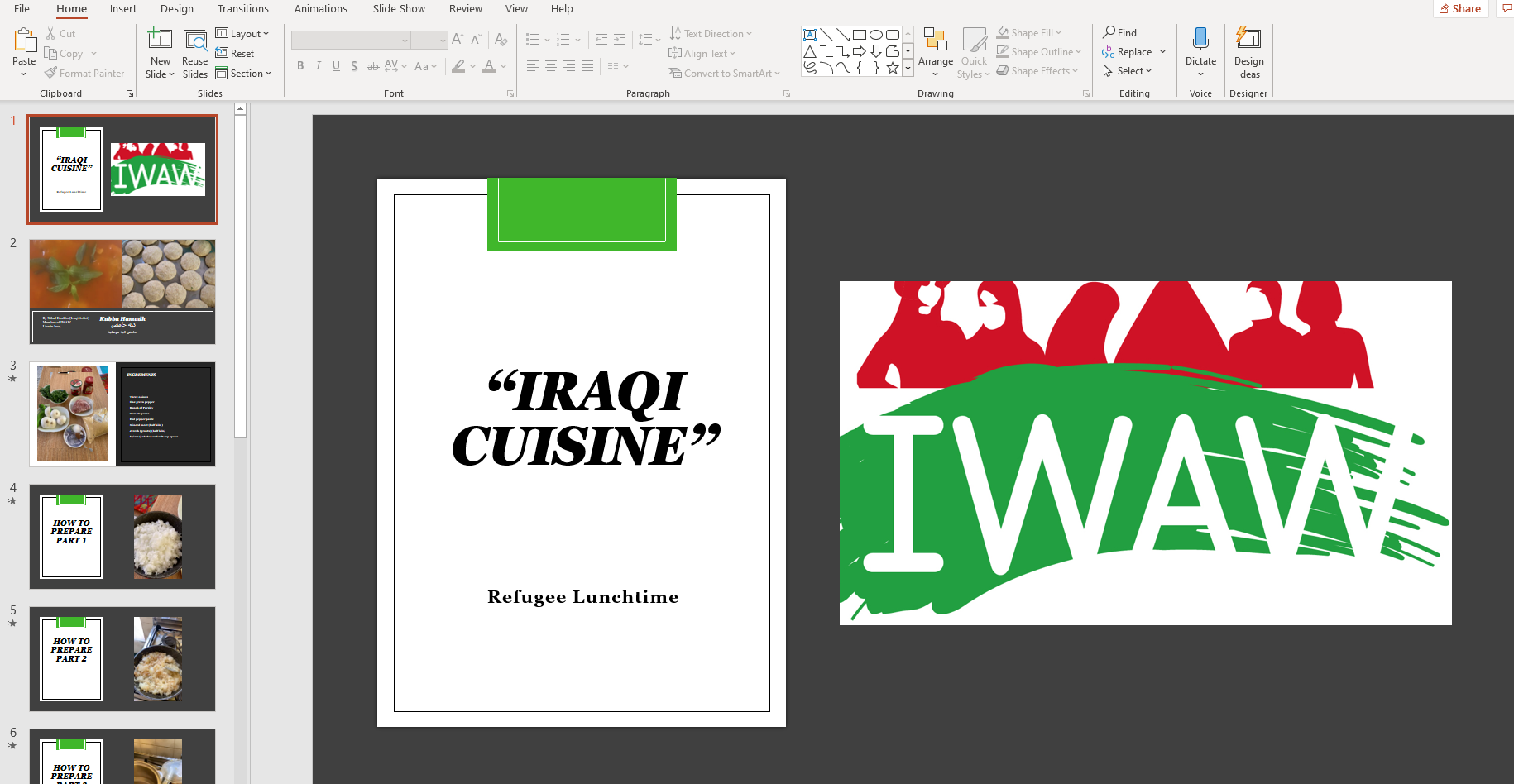This screenshot has height=784, width=1514.
Task: Click the Share button
Action: [1460, 9]
